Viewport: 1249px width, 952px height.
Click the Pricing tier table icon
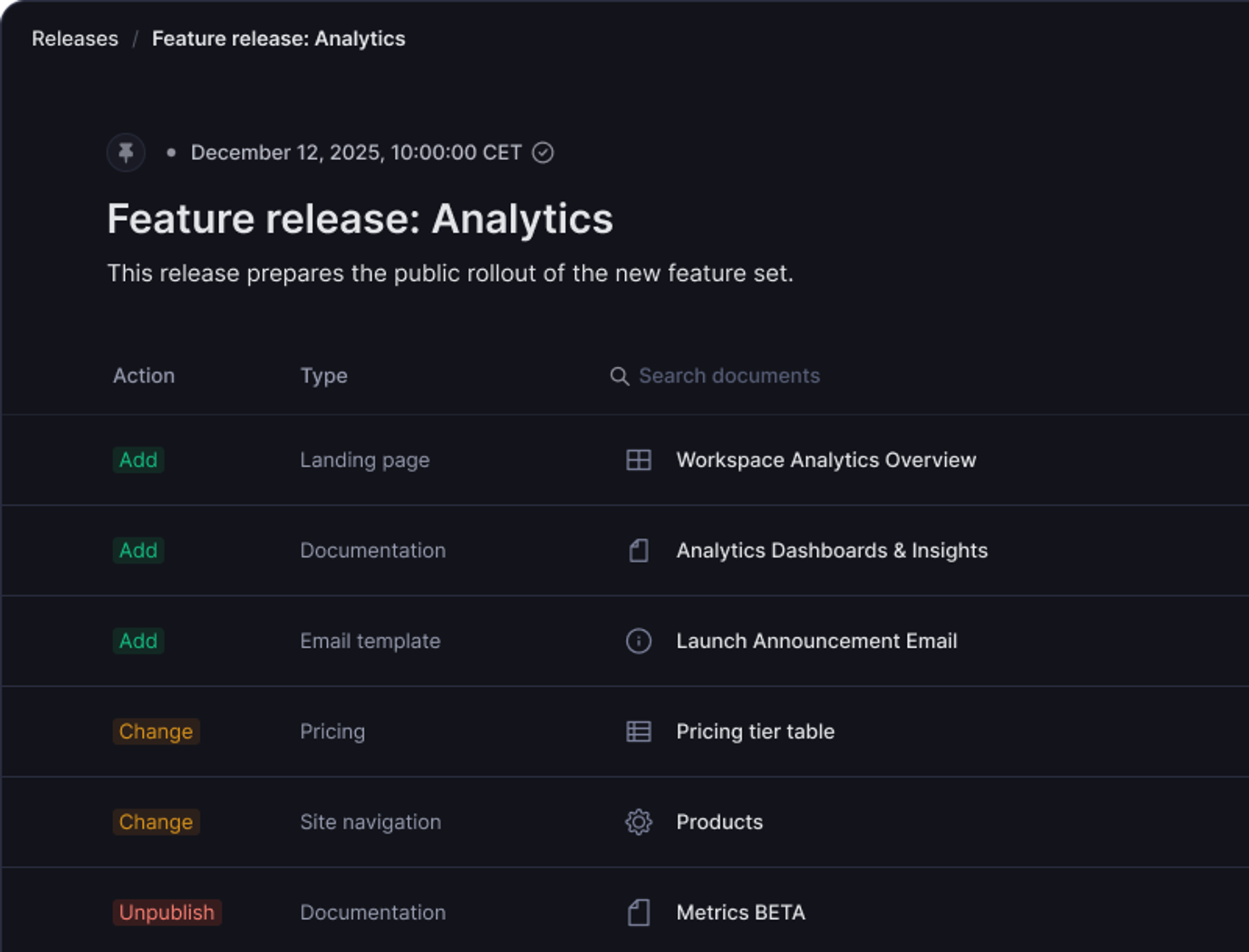[638, 731]
